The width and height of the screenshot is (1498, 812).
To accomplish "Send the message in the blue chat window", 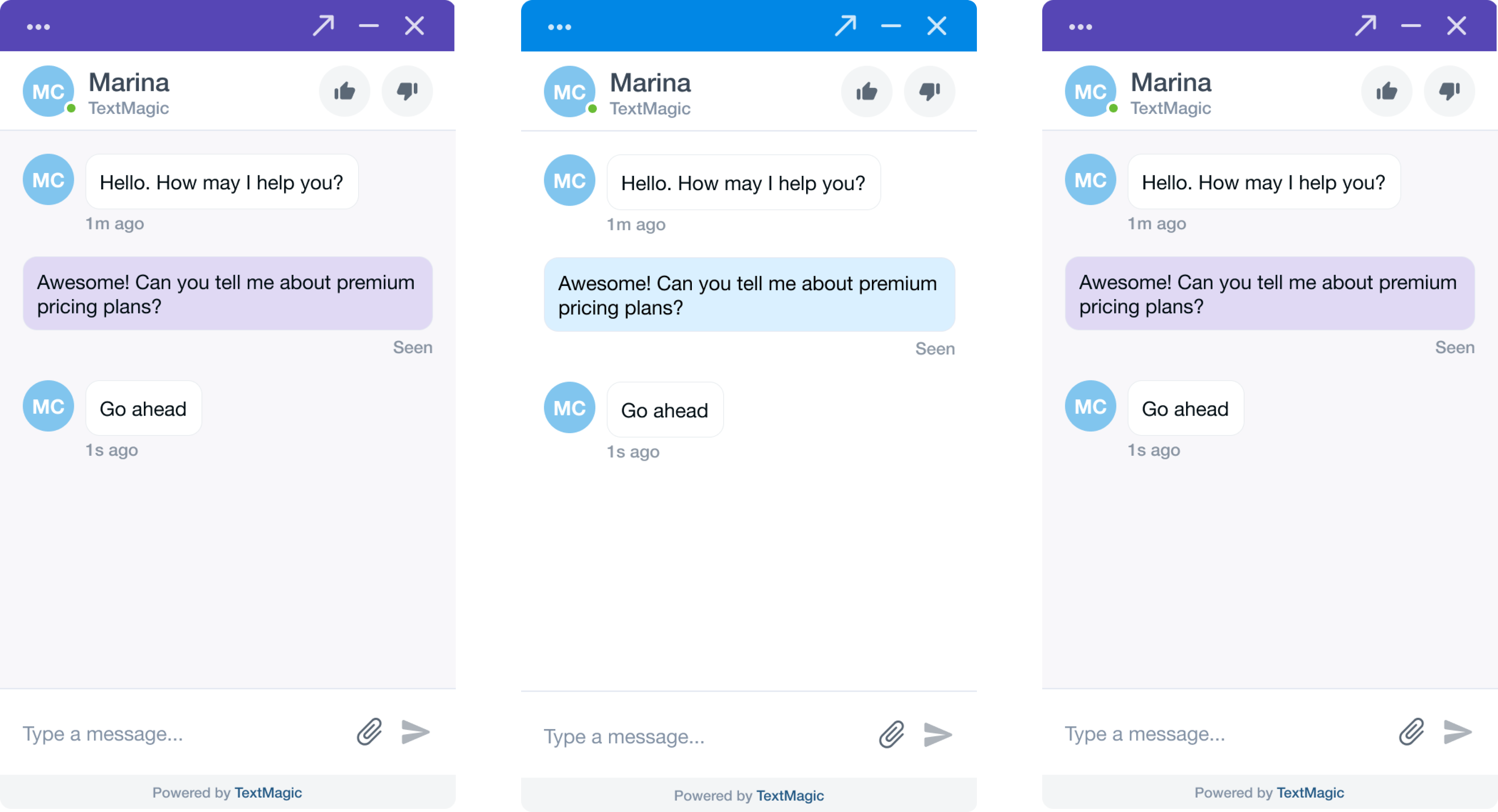I will (x=937, y=735).
